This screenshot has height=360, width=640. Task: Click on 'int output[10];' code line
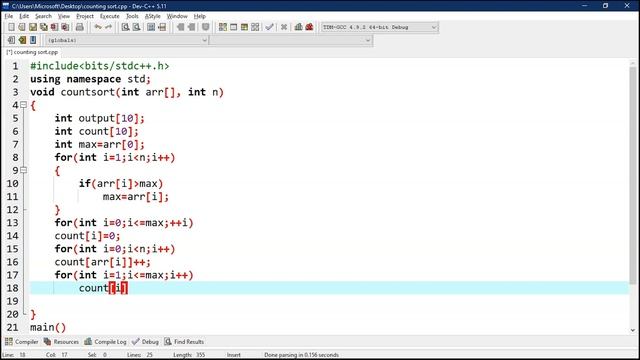pos(100,118)
